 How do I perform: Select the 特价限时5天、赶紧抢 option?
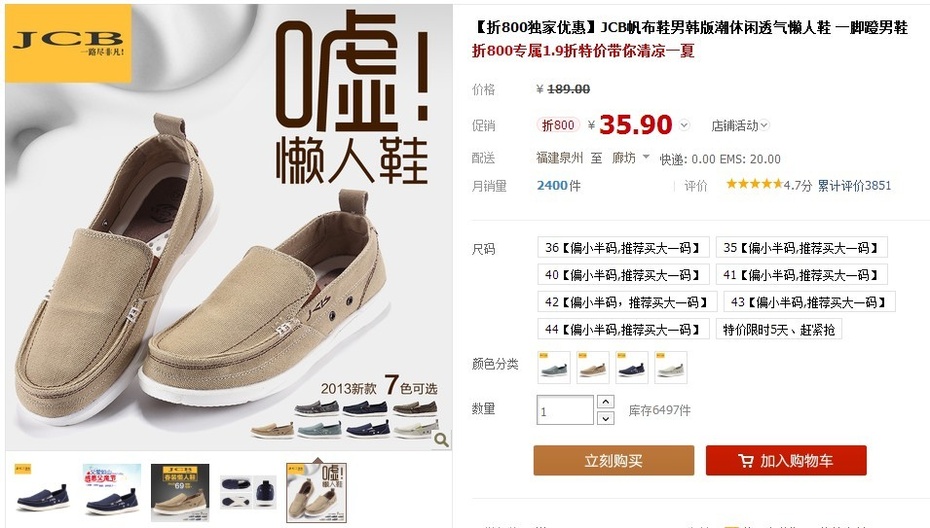coord(779,329)
